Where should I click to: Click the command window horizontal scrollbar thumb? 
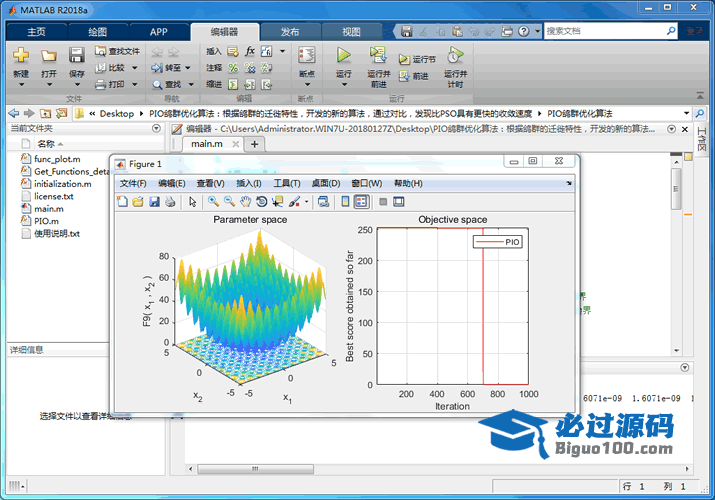255,469
